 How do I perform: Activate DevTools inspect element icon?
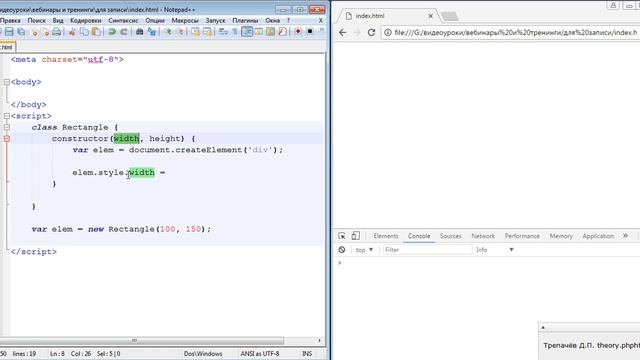click(x=342, y=236)
